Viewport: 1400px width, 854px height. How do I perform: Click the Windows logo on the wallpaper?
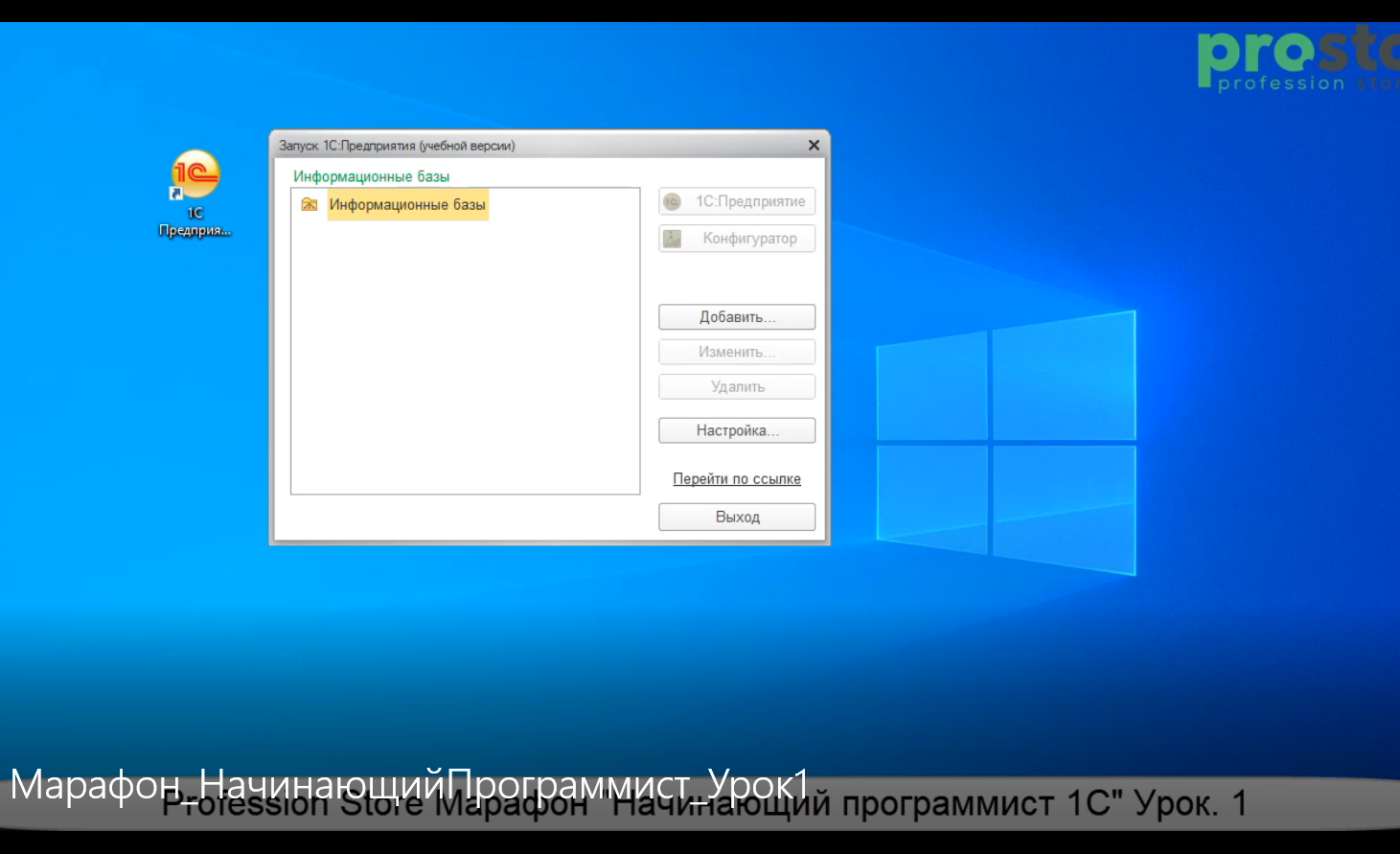[x=1005, y=442]
